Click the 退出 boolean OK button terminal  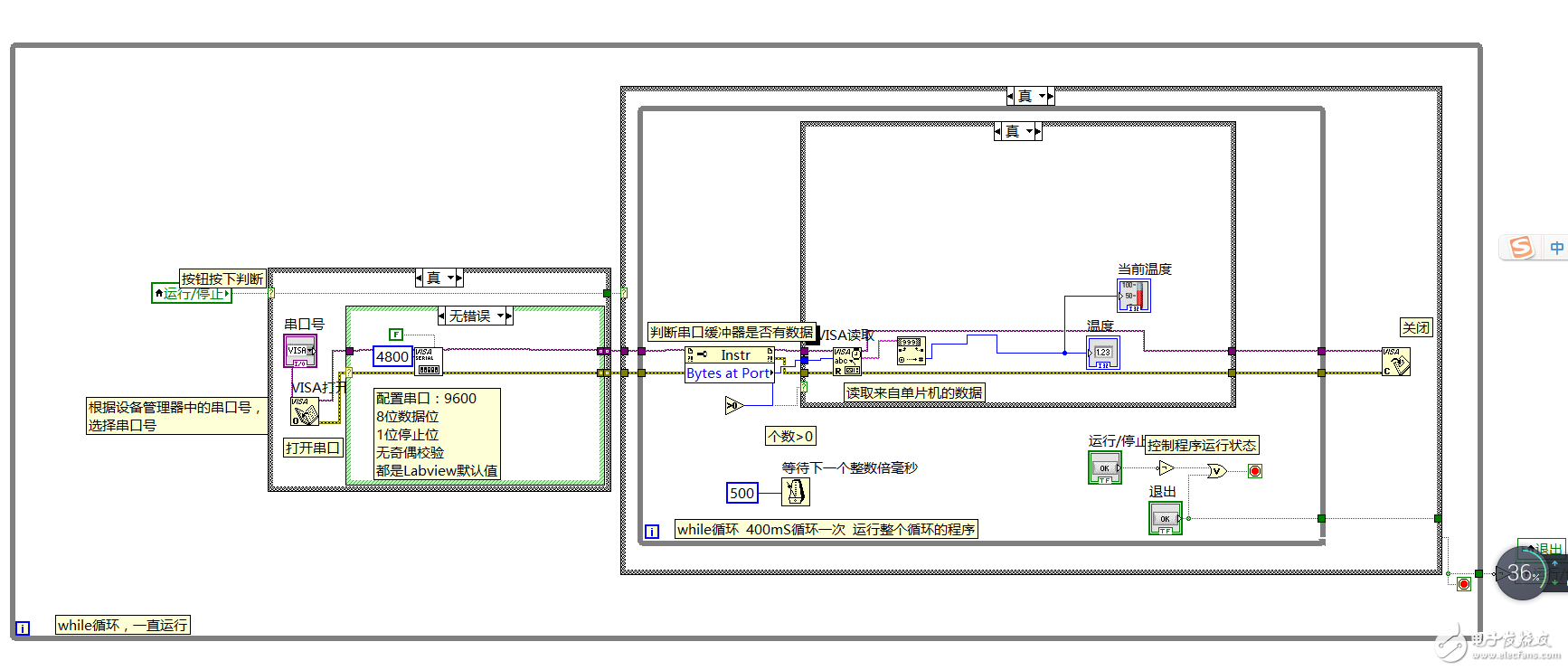(1166, 518)
